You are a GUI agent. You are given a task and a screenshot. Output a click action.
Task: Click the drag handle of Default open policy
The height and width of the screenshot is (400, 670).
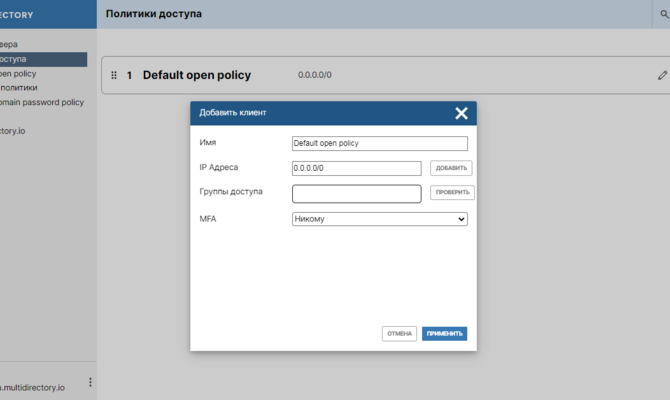(x=114, y=75)
